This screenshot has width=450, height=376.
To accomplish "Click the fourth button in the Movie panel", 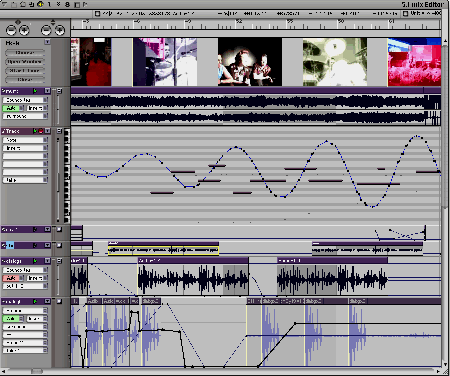I will (x=25, y=80).
